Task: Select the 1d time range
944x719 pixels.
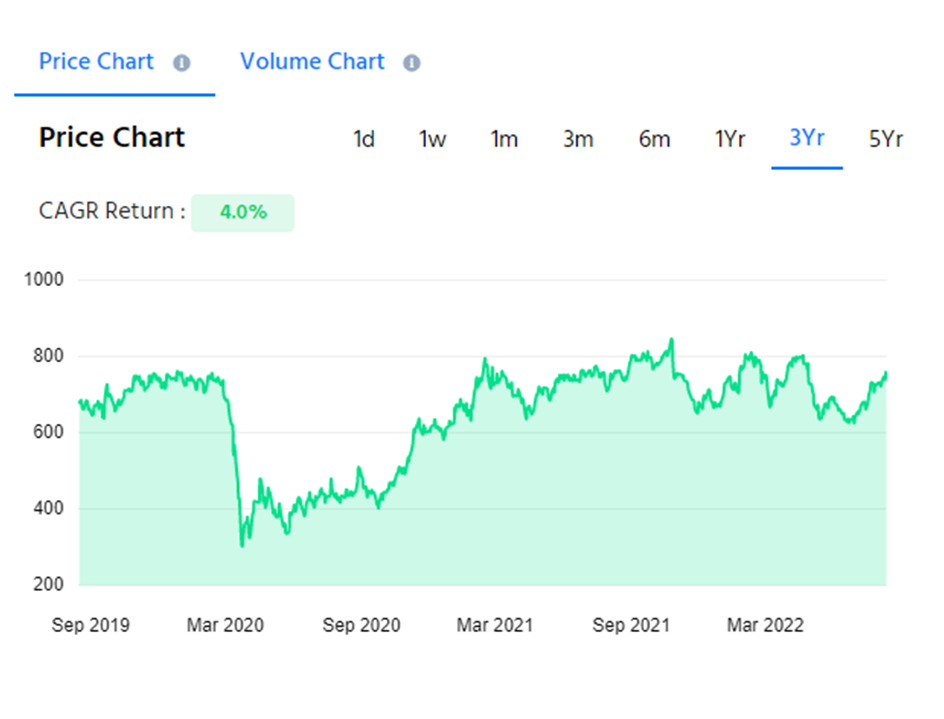Action: coord(364,139)
